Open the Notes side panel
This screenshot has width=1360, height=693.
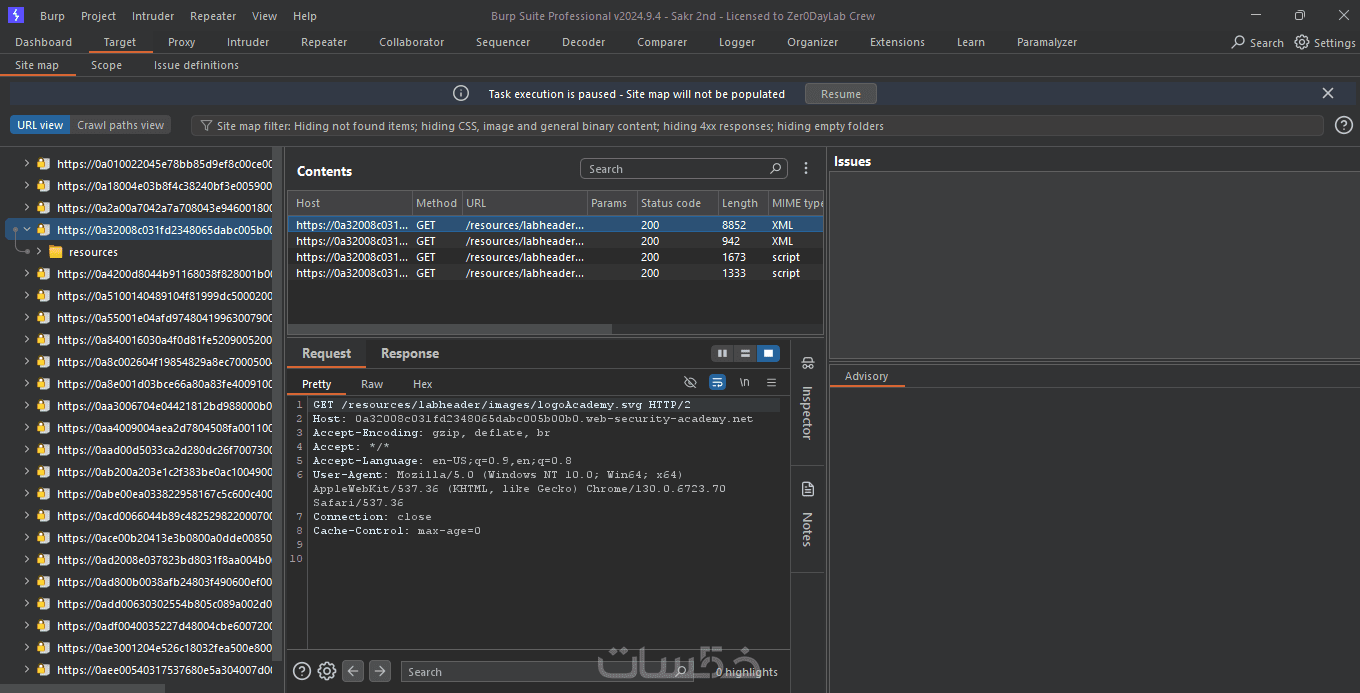click(807, 515)
